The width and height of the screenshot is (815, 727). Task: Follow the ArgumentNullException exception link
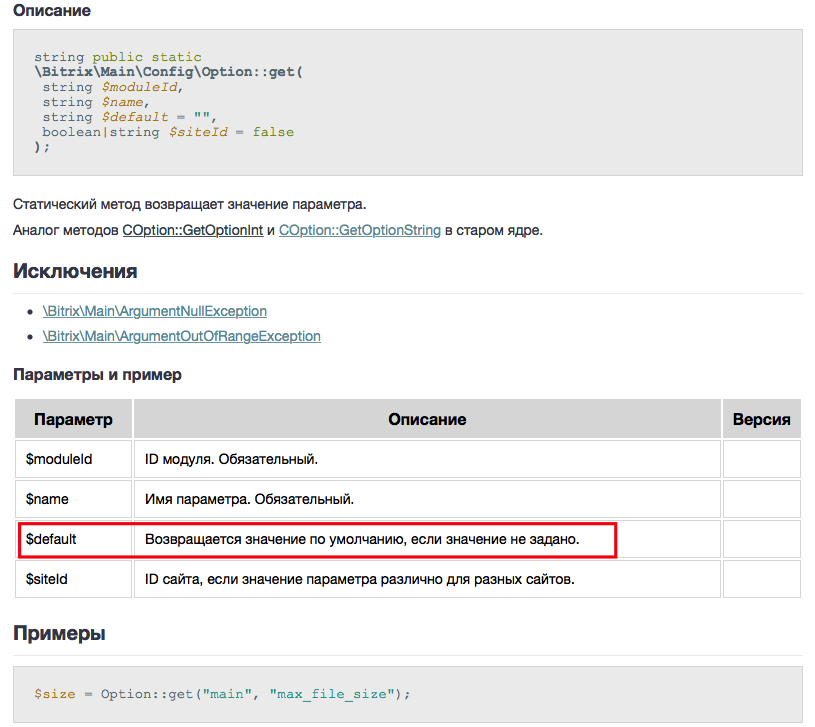click(x=155, y=311)
